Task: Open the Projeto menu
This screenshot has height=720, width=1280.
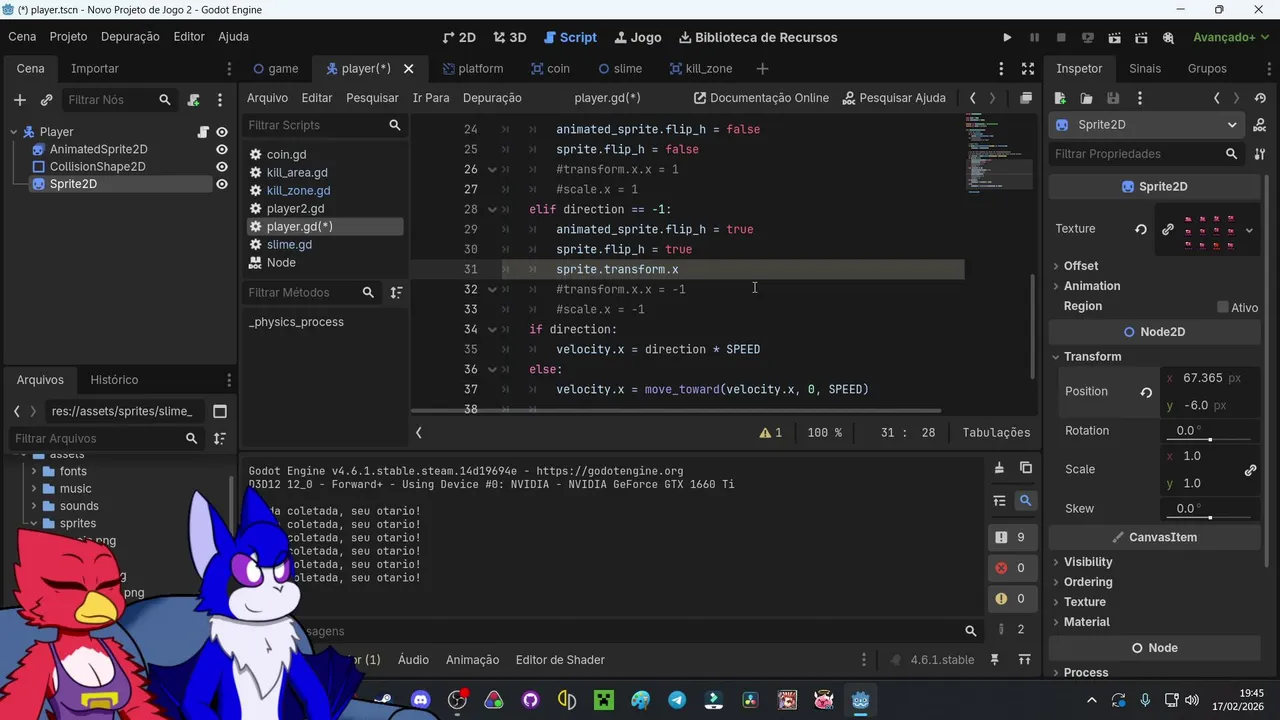Action: [x=68, y=36]
